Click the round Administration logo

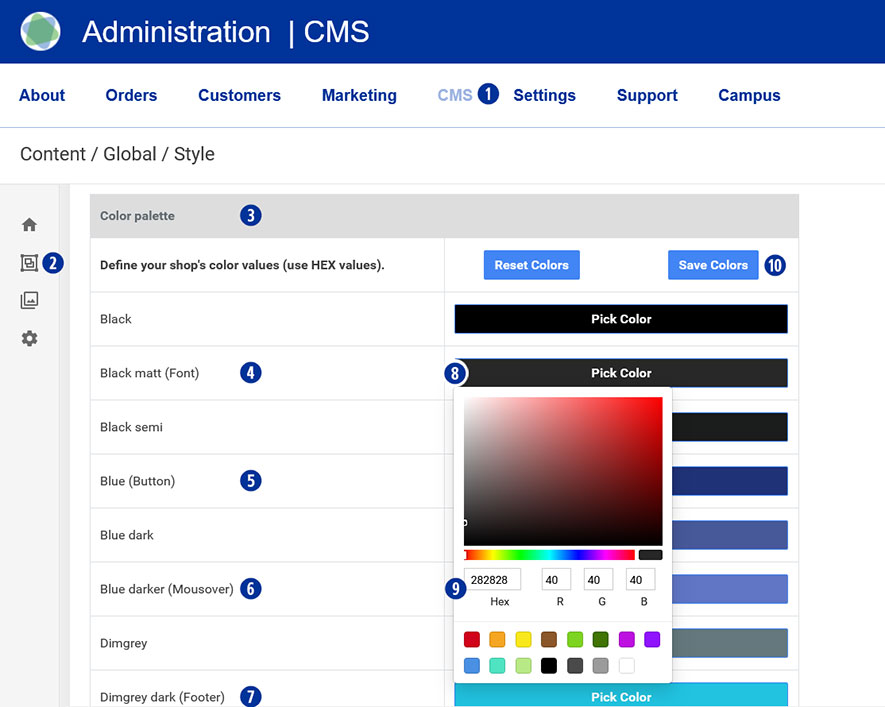[40, 32]
